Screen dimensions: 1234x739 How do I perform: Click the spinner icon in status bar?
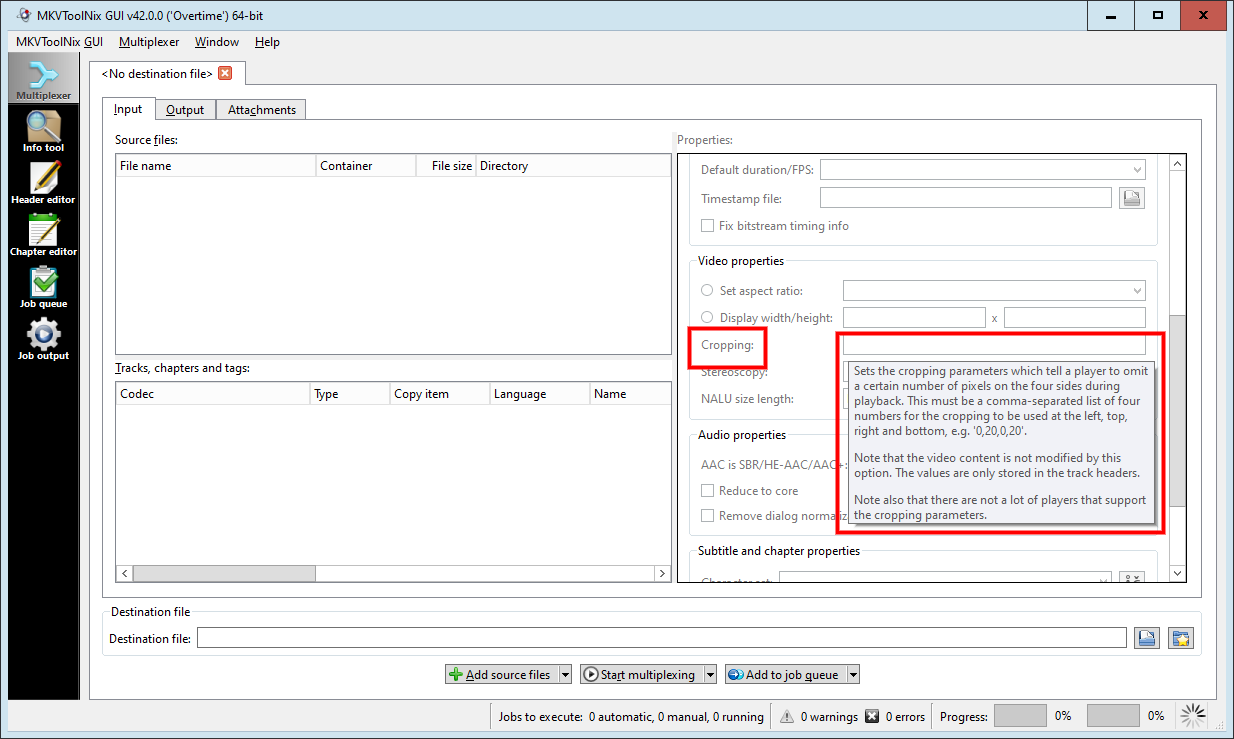click(x=1193, y=715)
